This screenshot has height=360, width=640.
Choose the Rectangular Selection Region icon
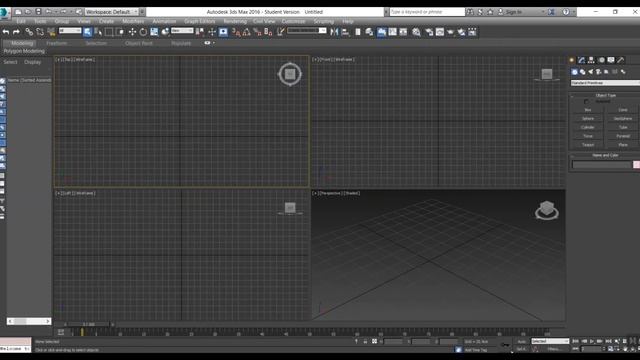pos(109,32)
